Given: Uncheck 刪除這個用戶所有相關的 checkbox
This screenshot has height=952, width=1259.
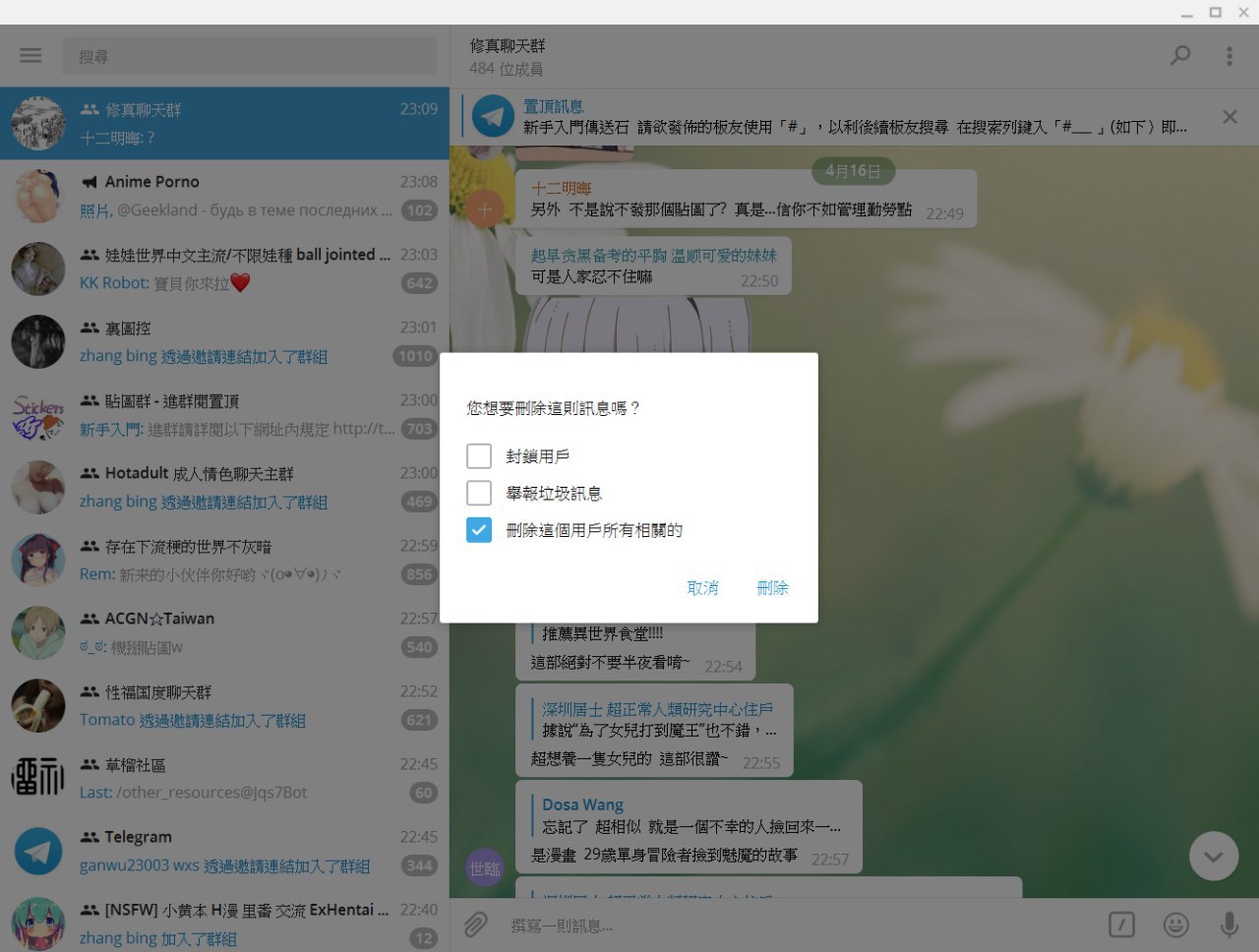Looking at the screenshot, I should pyautogui.click(x=479, y=530).
